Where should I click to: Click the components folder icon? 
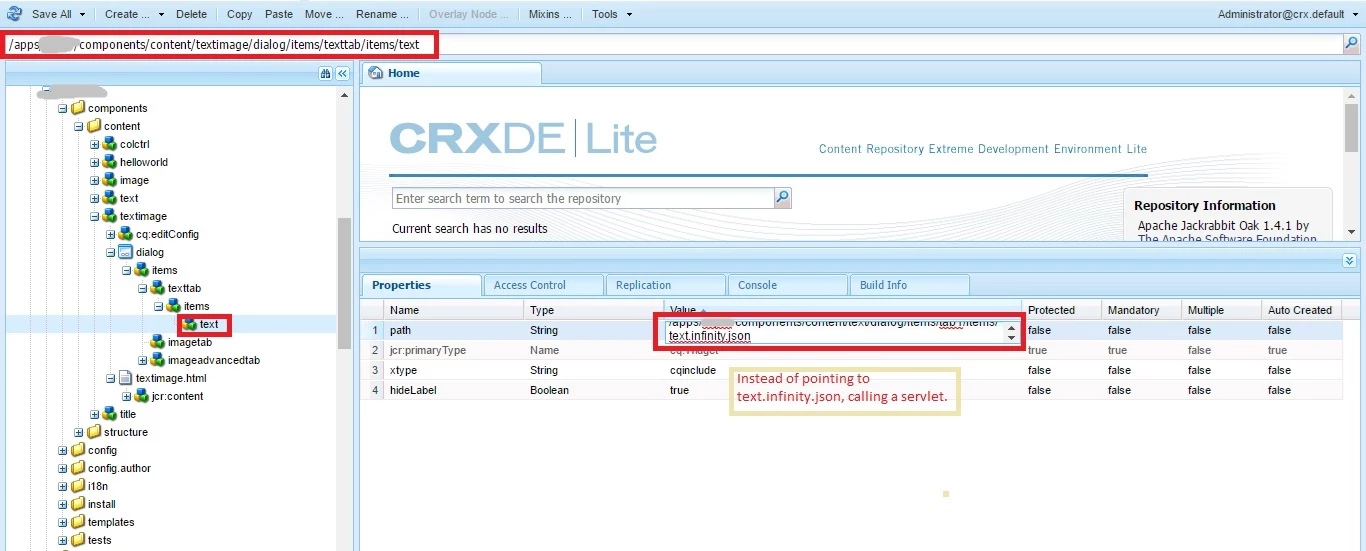78,108
